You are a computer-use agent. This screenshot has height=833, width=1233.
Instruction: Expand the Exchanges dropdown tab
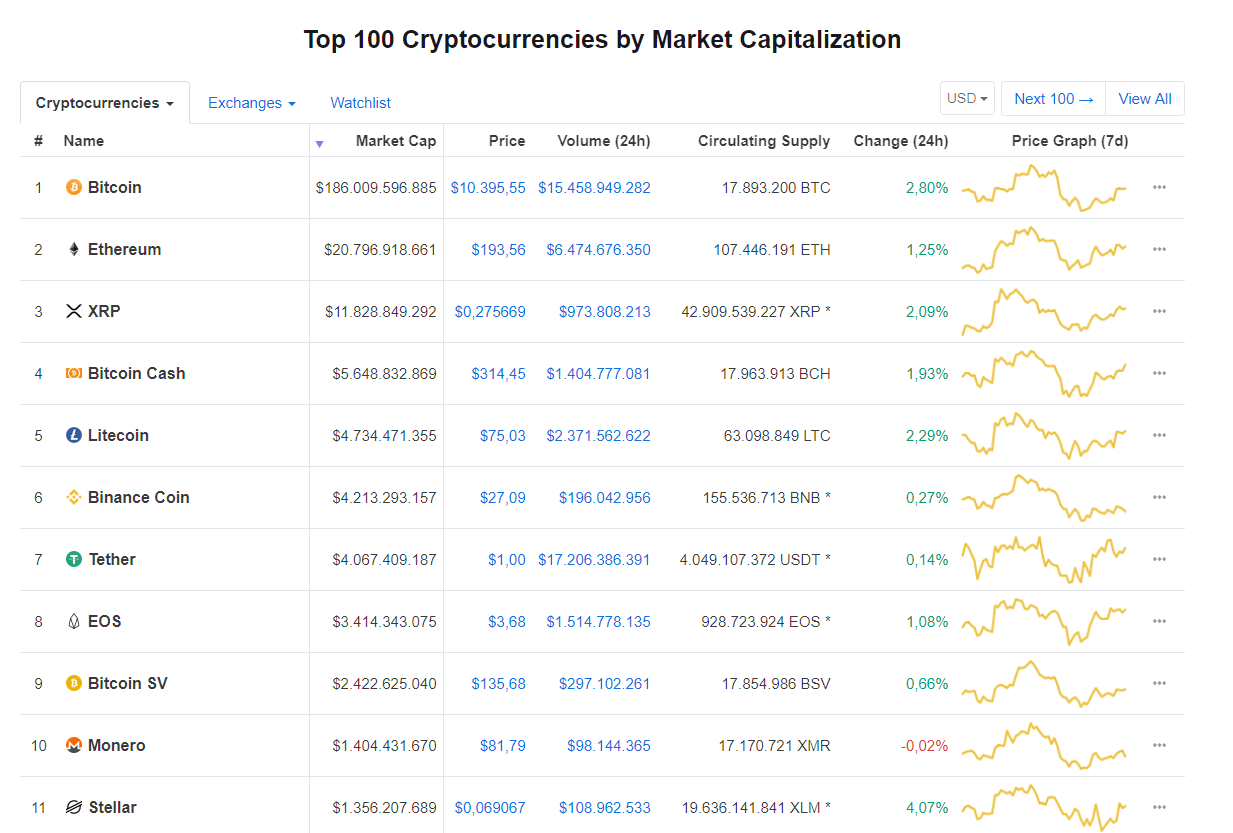252,103
